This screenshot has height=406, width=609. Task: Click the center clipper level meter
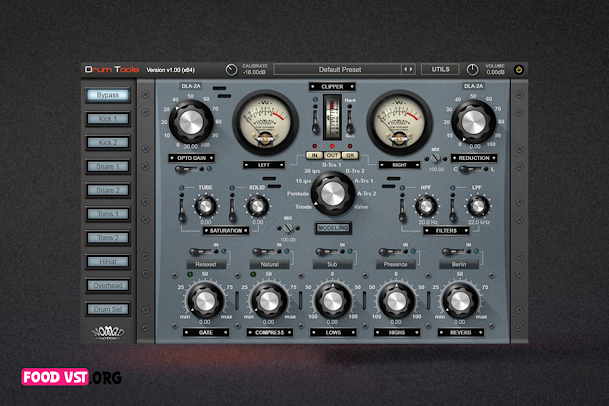pyautogui.click(x=332, y=118)
